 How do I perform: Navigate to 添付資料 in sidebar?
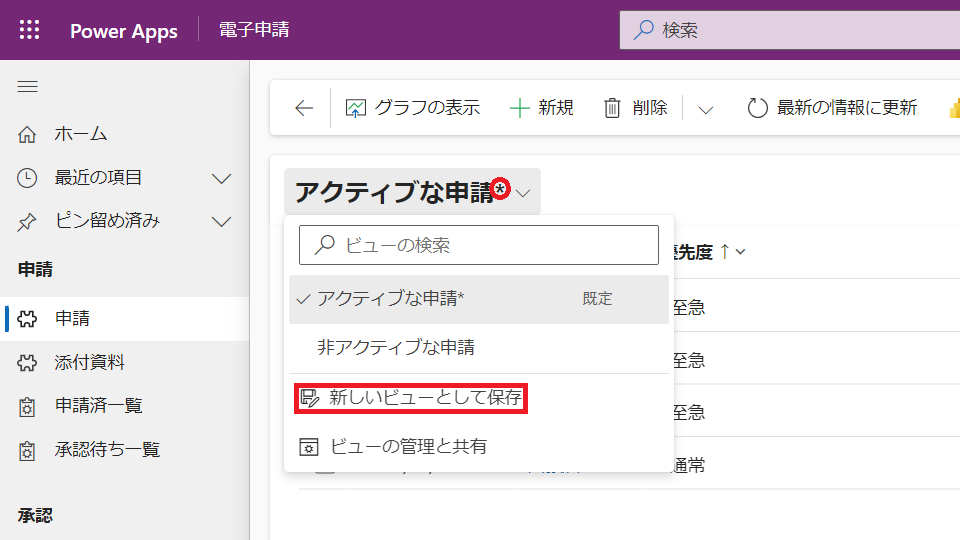point(89,362)
